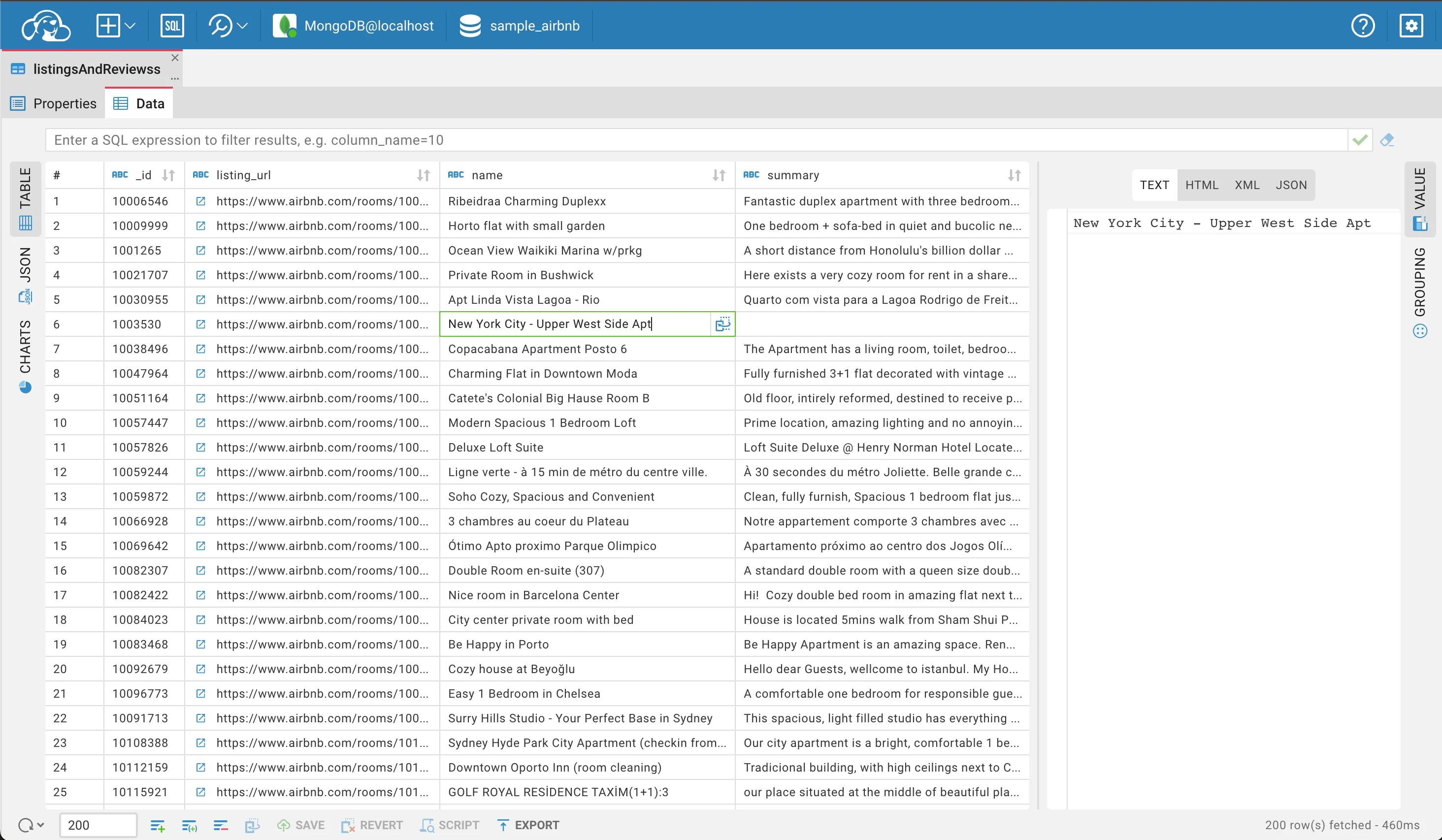Switch to the Data tab

pos(139,103)
